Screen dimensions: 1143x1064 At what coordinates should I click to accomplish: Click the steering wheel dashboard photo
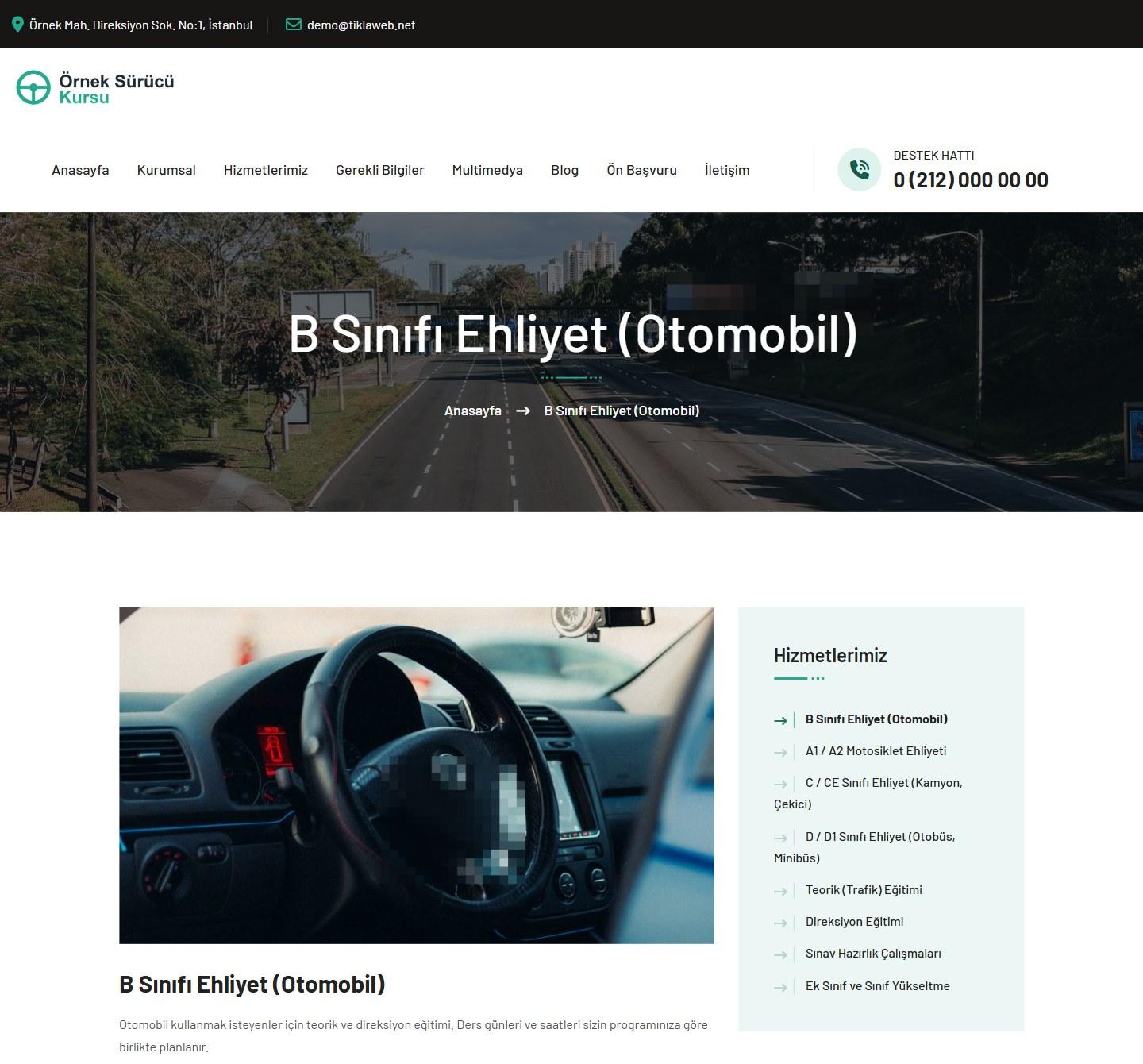417,776
